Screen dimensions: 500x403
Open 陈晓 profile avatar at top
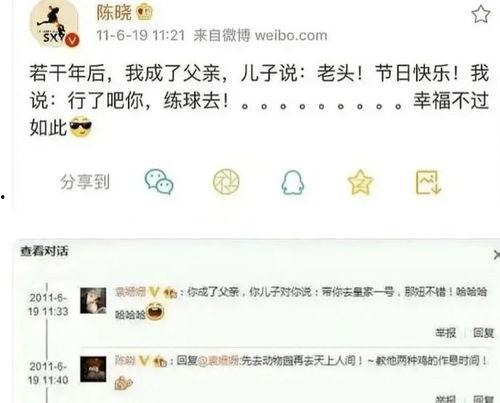point(54,23)
